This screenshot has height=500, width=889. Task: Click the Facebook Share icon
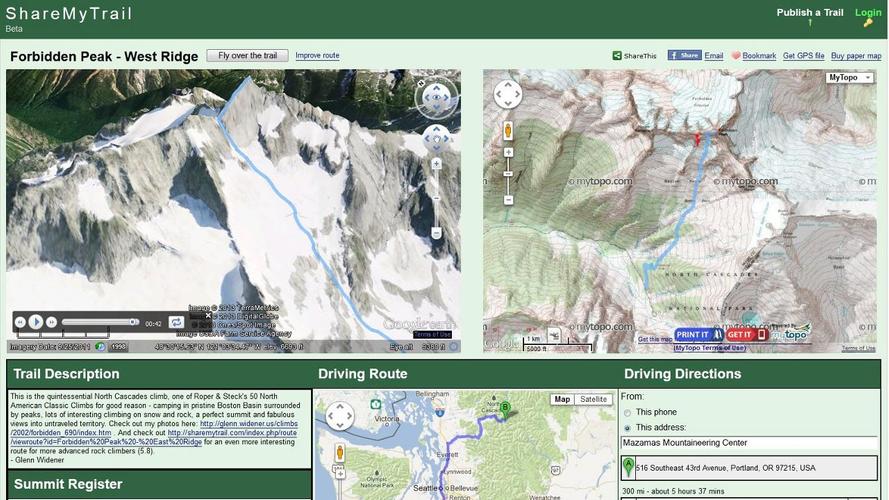(x=685, y=56)
